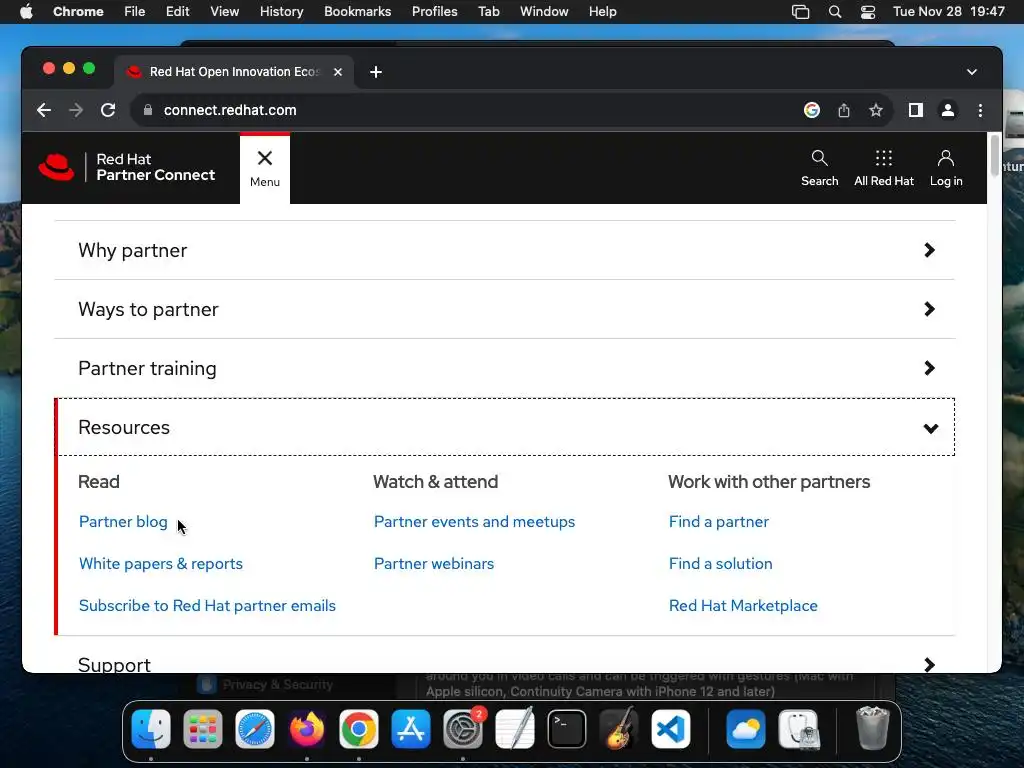Image resolution: width=1024 pixels, height=768 pixels.
Task: Collapse the Resources section chevron
Action: [x=931, y=428]
